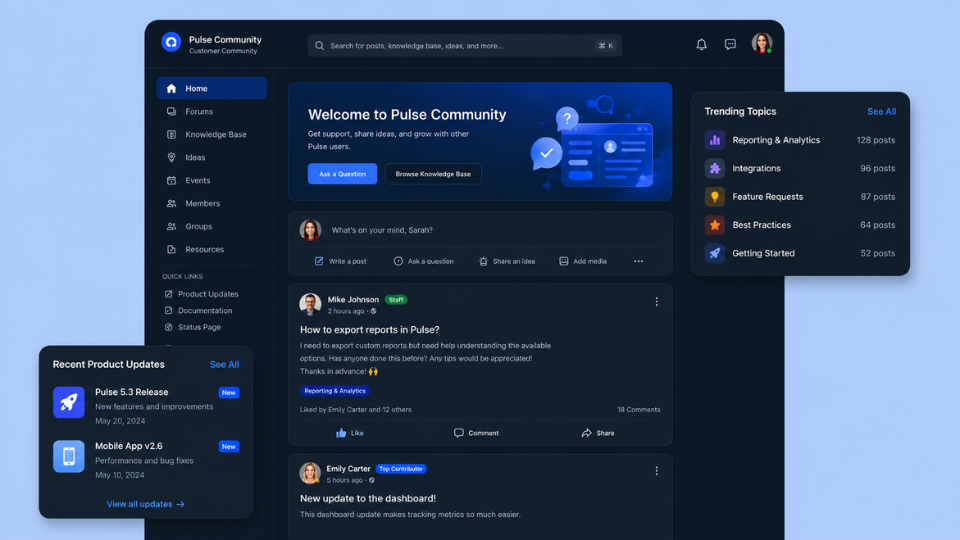Open Feature Requests lightbulb icon
960x540 pixels.
[x=714, y=197]
